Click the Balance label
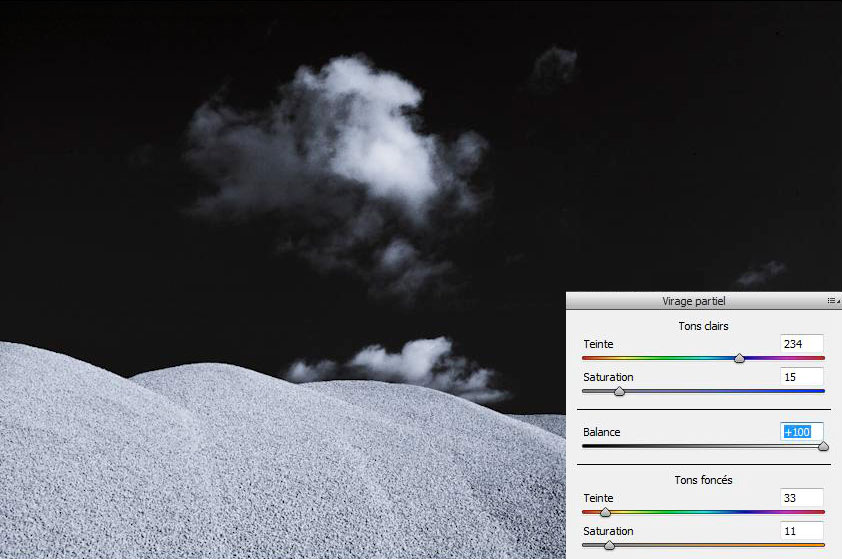842x559 pixels. coord(601,432)
